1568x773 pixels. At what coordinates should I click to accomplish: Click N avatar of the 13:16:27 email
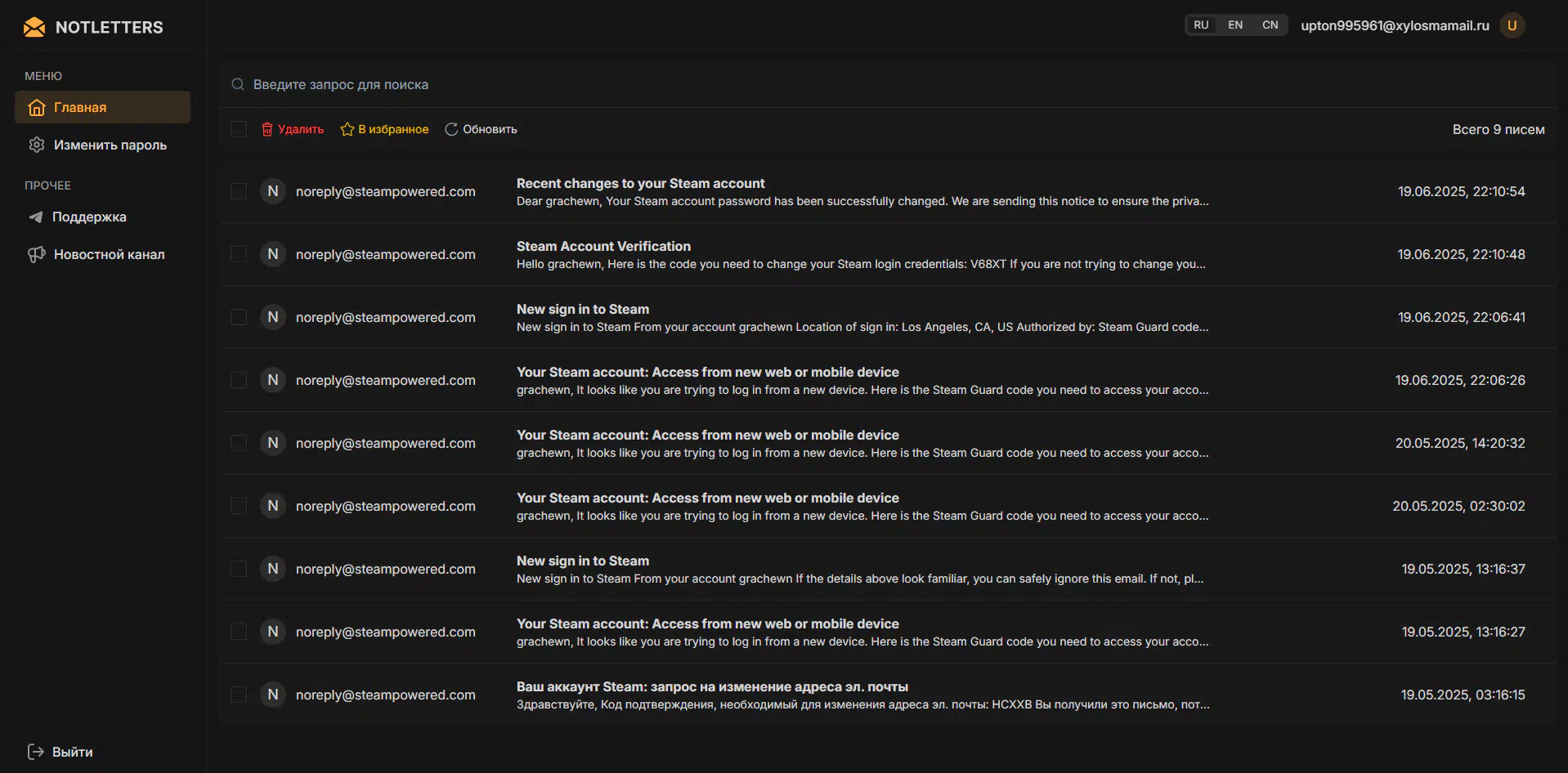click(273, 632)
